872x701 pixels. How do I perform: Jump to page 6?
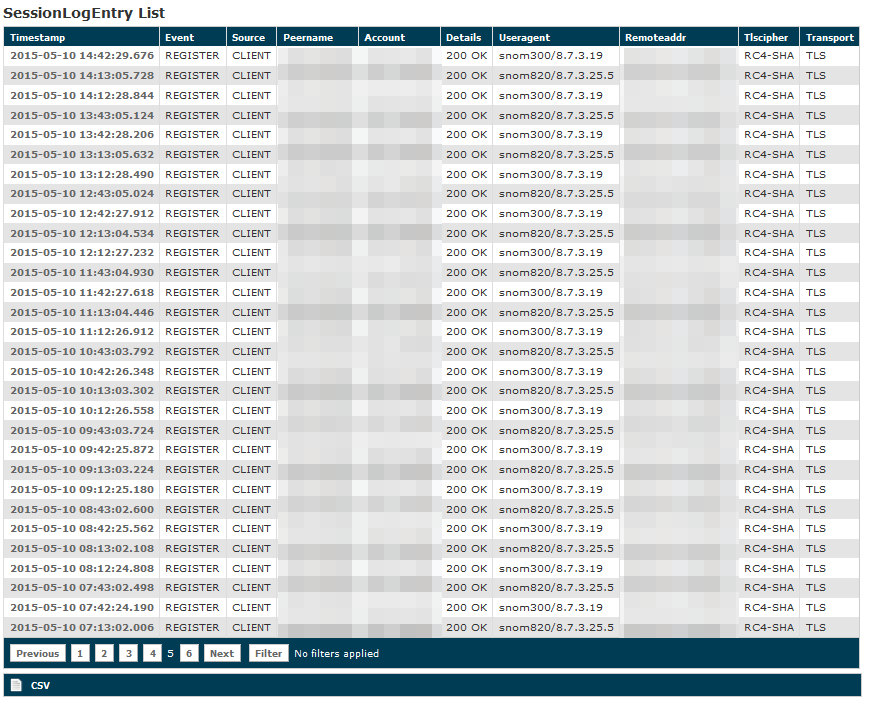[189, 654]
